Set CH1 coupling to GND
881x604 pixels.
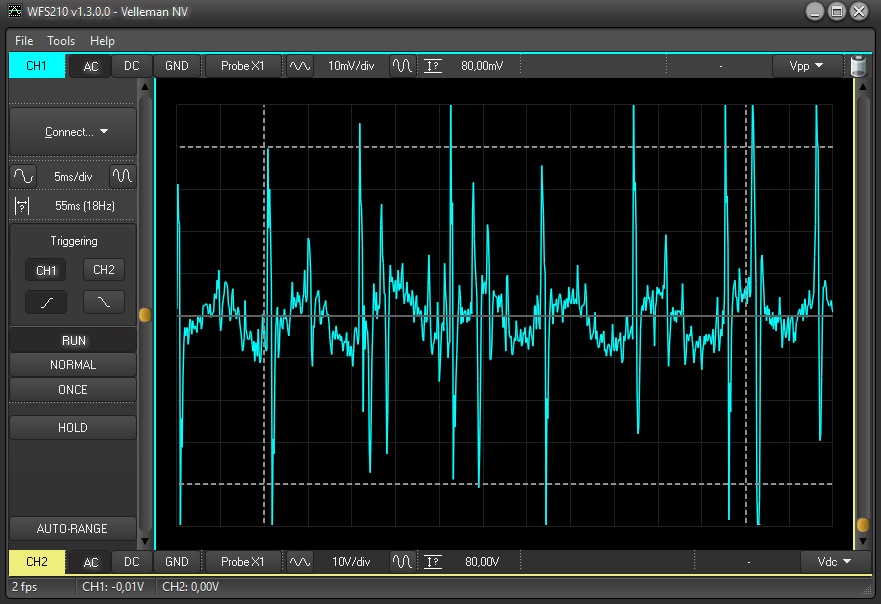(x=176, y=66)
